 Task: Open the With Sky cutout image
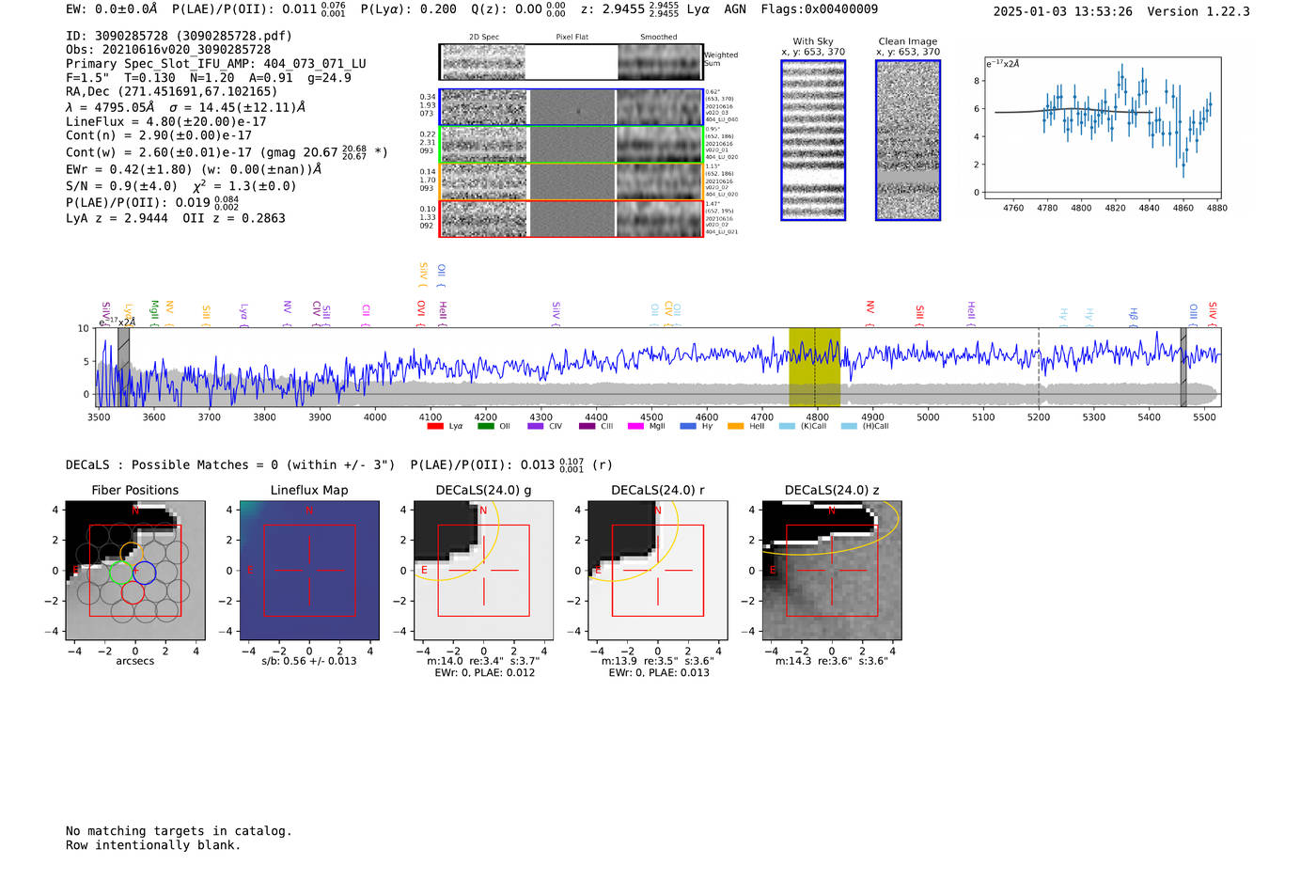[813, 140]
